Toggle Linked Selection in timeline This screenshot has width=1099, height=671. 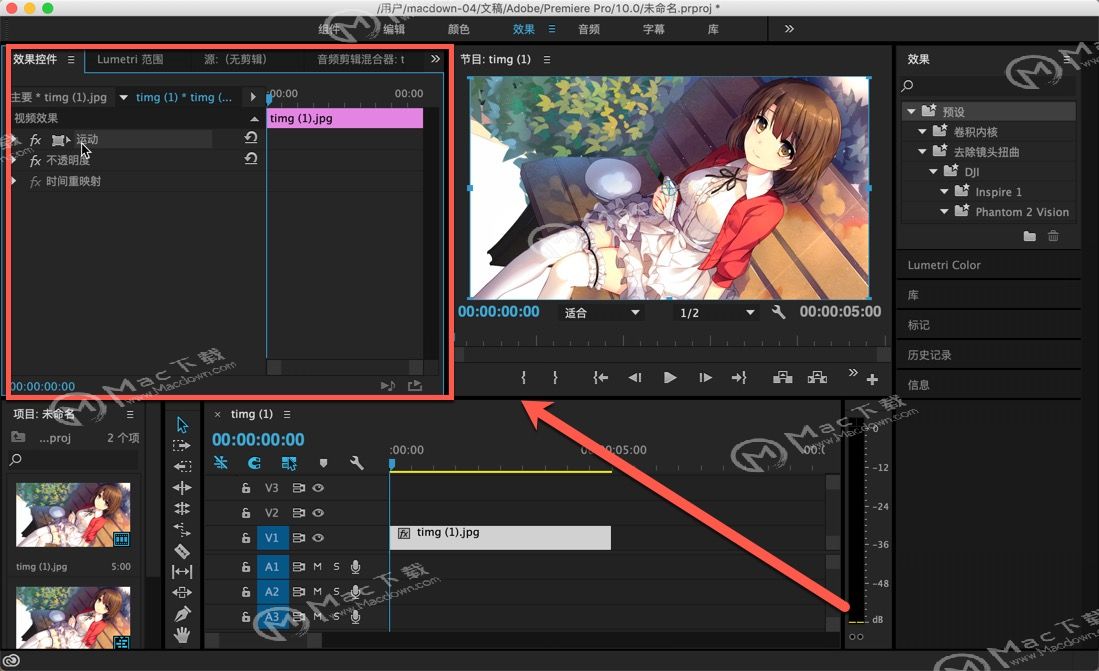[x=289, y=463]
